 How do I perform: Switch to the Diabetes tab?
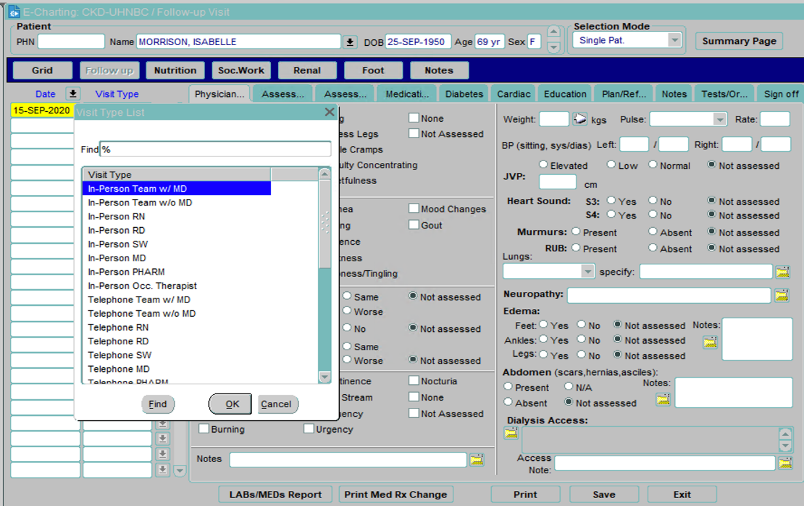coord(463,94)
